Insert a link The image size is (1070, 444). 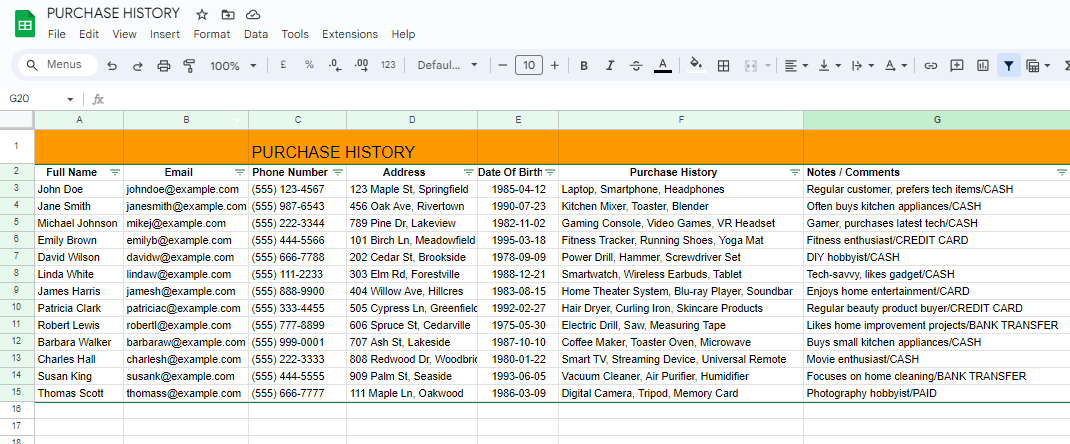point(930,65)
